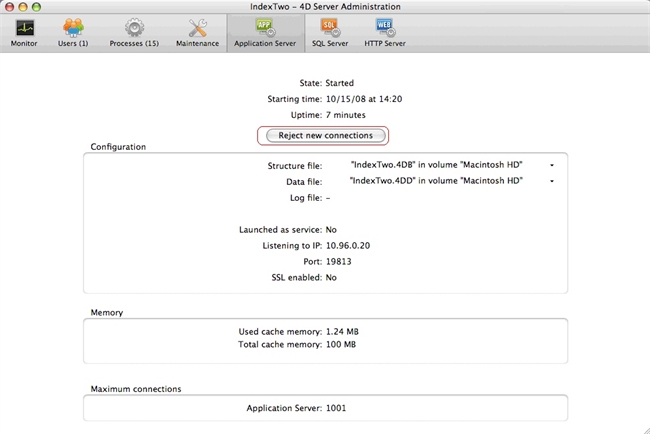The height and width of the screenshot is (434, 650).
Task: Select the Listening to IP address value
Action: click(348, 245)
